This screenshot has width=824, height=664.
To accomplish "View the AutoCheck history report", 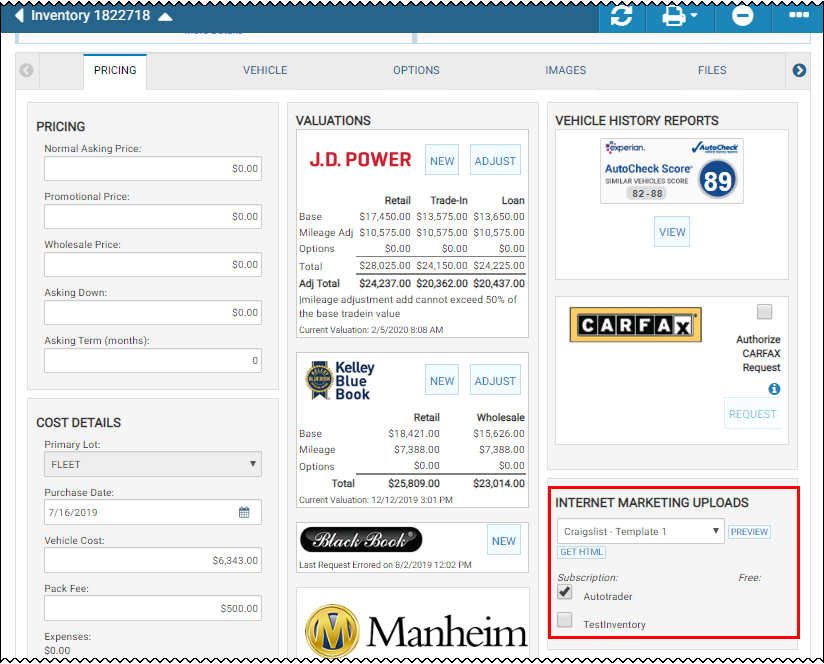I will pos(672,232).
